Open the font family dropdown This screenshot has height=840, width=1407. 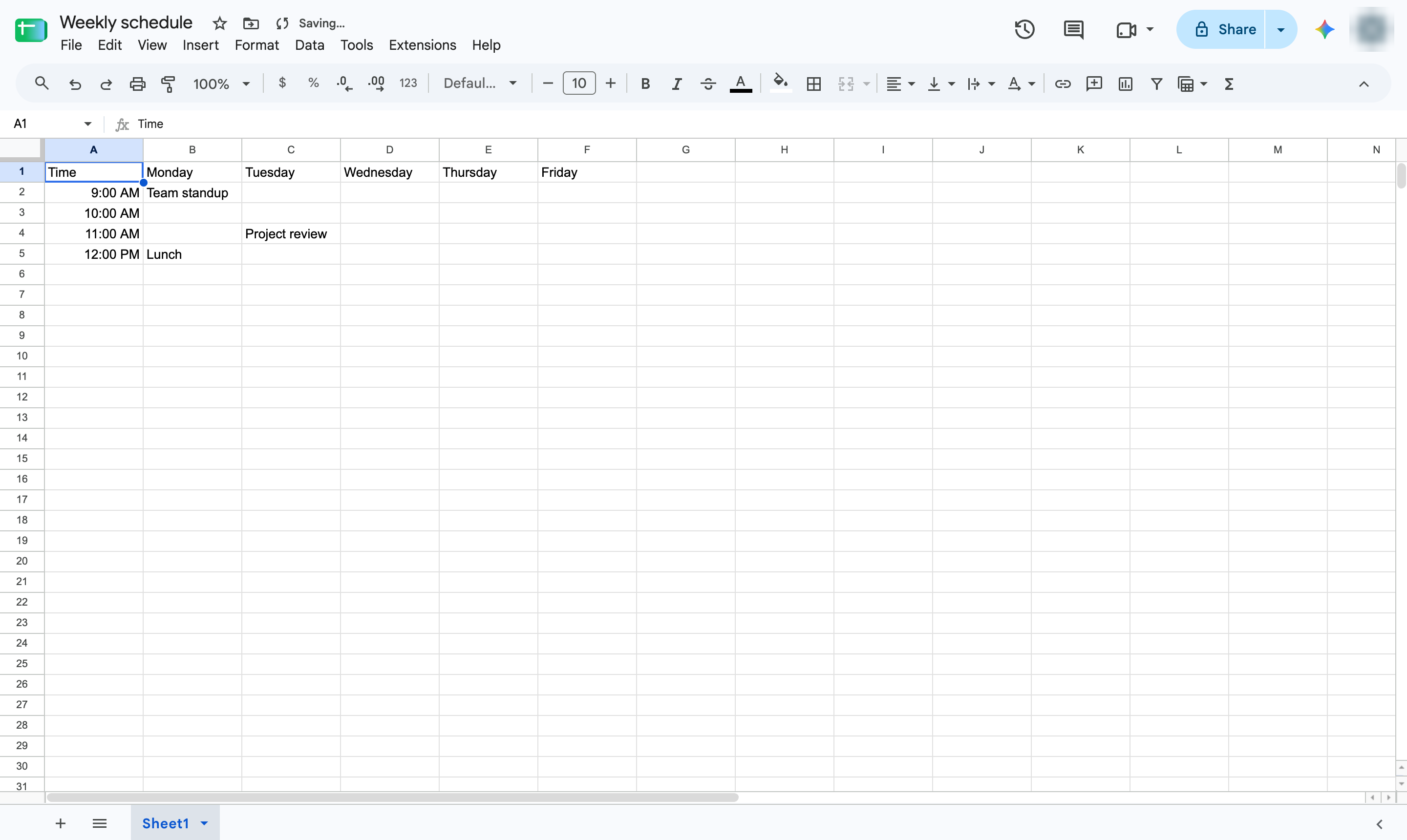[x=480, y=84]
